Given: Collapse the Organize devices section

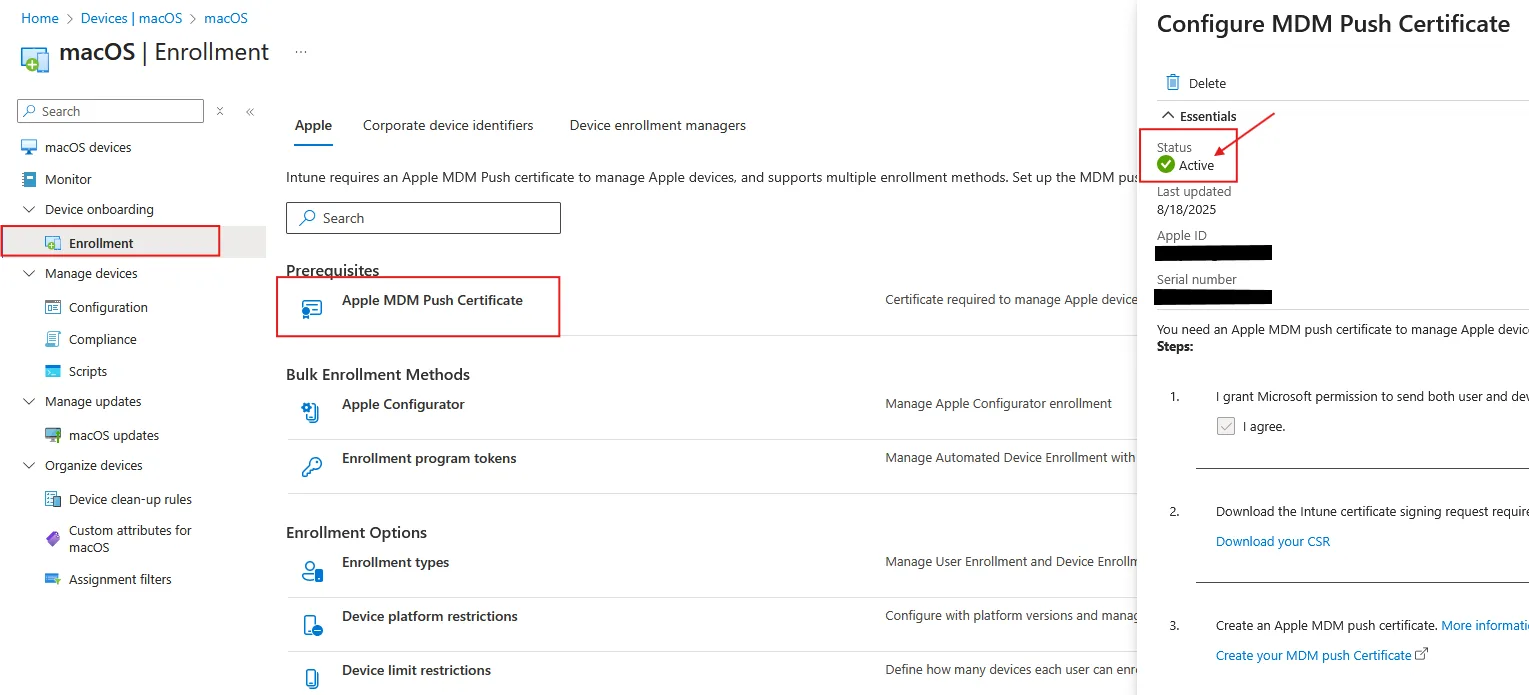Looking at the screenshot, I should click(x=29, y=466).
